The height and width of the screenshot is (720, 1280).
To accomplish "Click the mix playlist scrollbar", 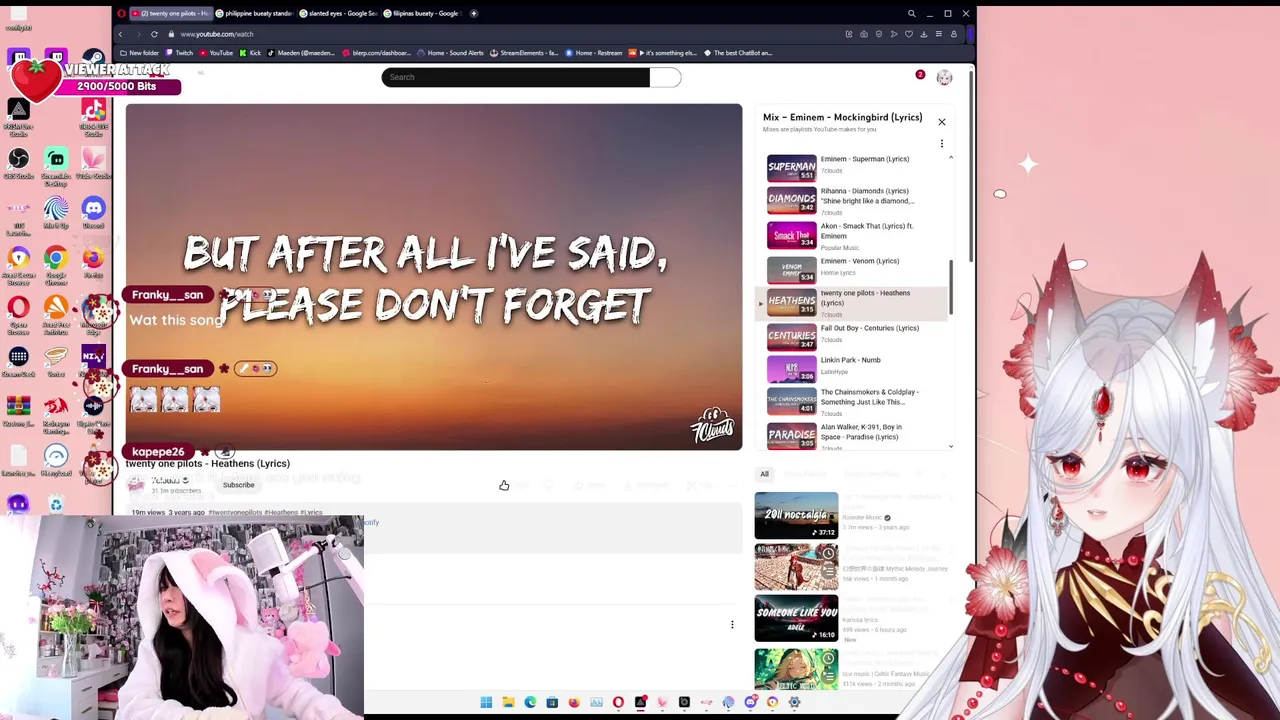I will pyautogui.click(x=951, y=286).
